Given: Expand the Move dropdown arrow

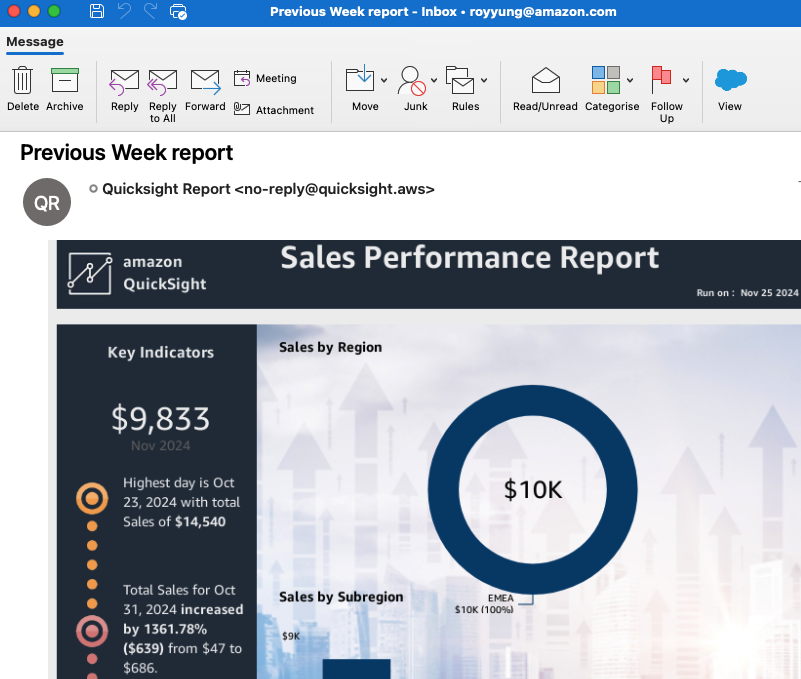Looking at the screenshot, I should [384, 80].
